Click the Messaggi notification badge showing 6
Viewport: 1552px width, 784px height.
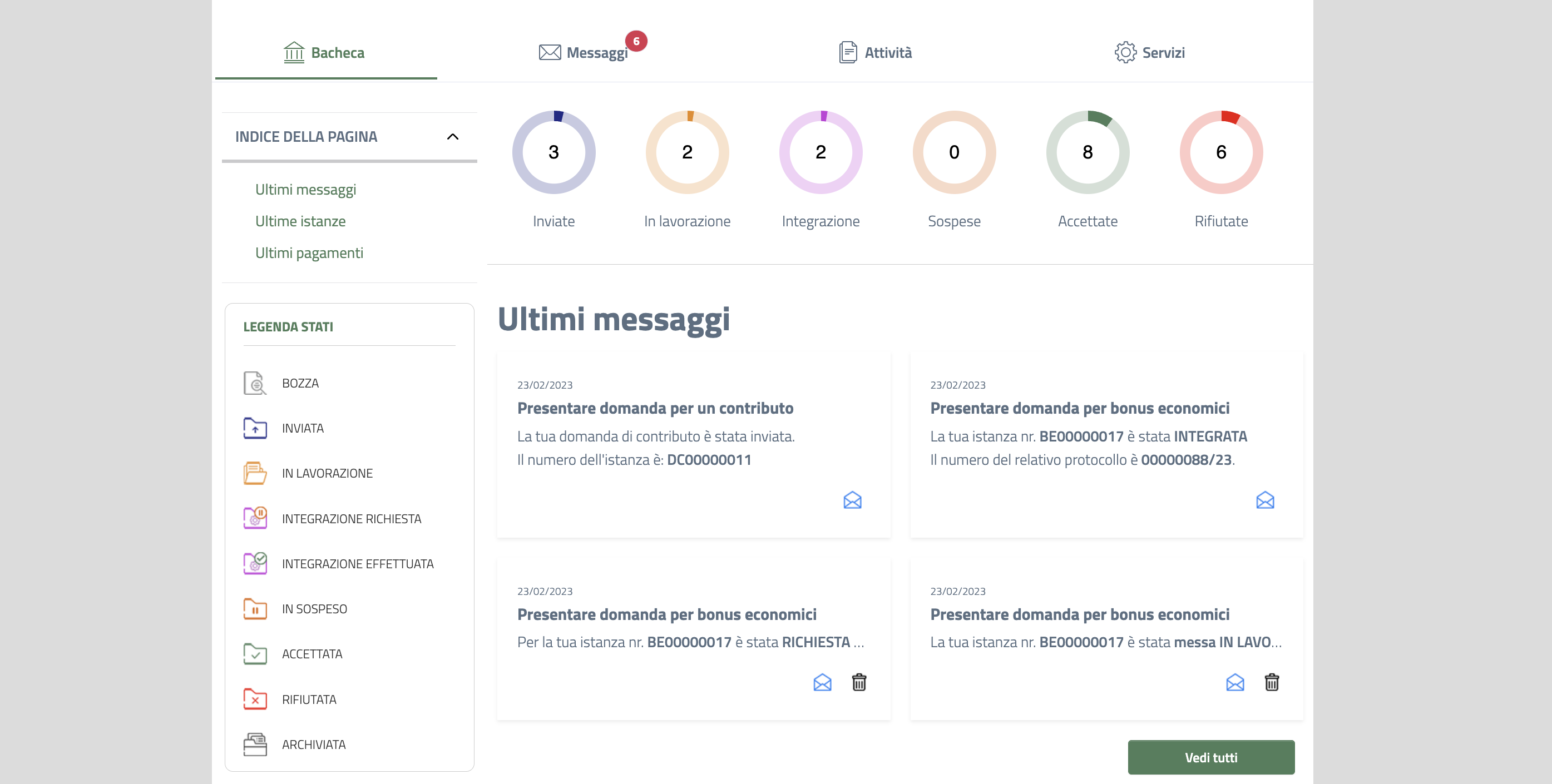636,41
